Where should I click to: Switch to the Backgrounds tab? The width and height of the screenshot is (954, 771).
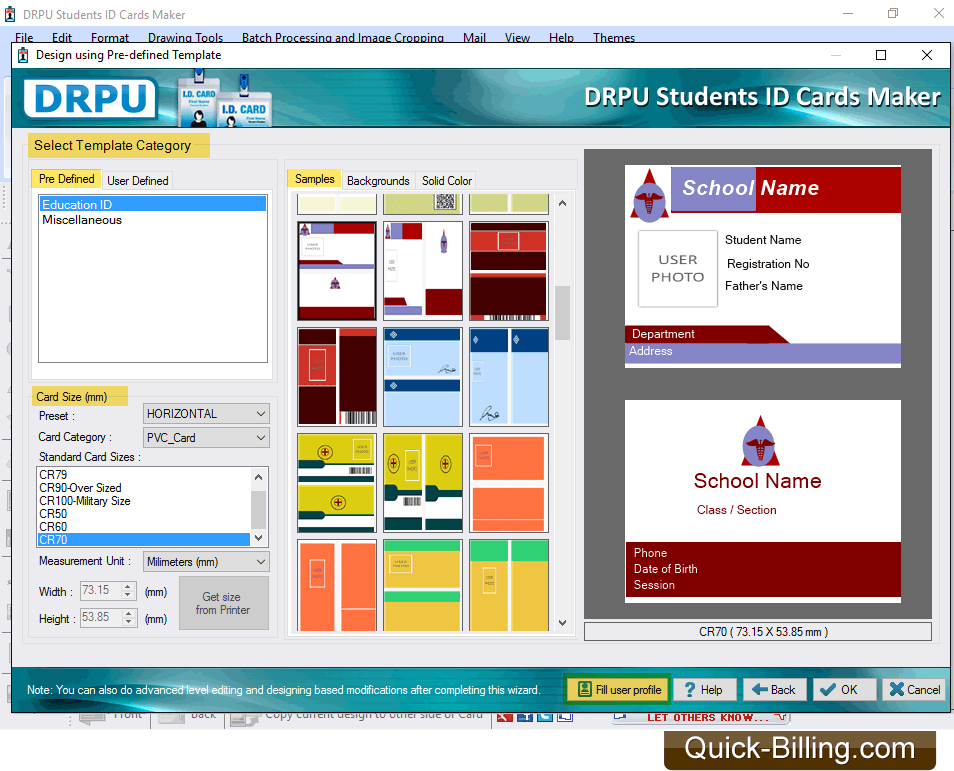tap(378, 180)
